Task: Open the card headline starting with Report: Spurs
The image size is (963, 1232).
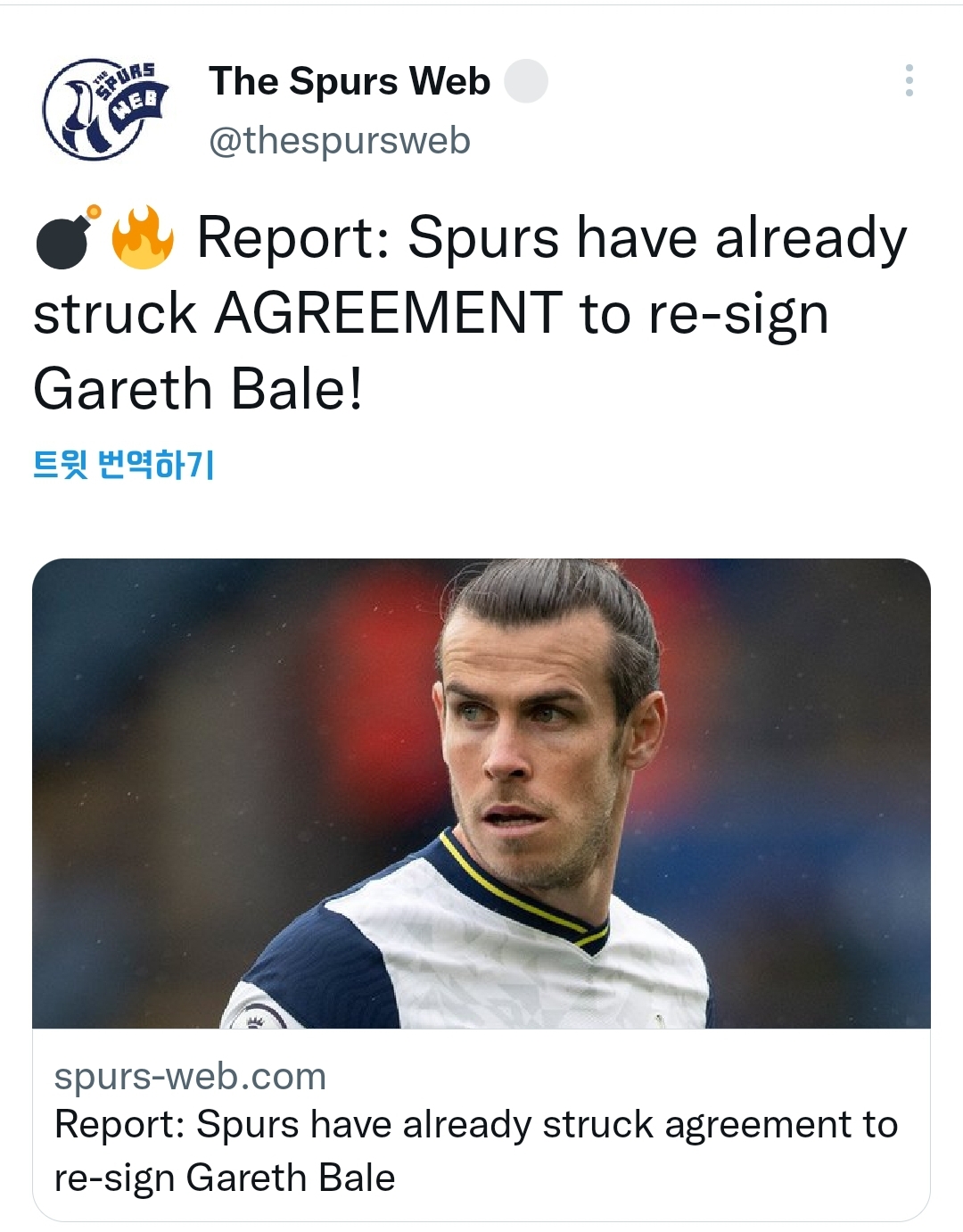Action: coord(475,1151)
